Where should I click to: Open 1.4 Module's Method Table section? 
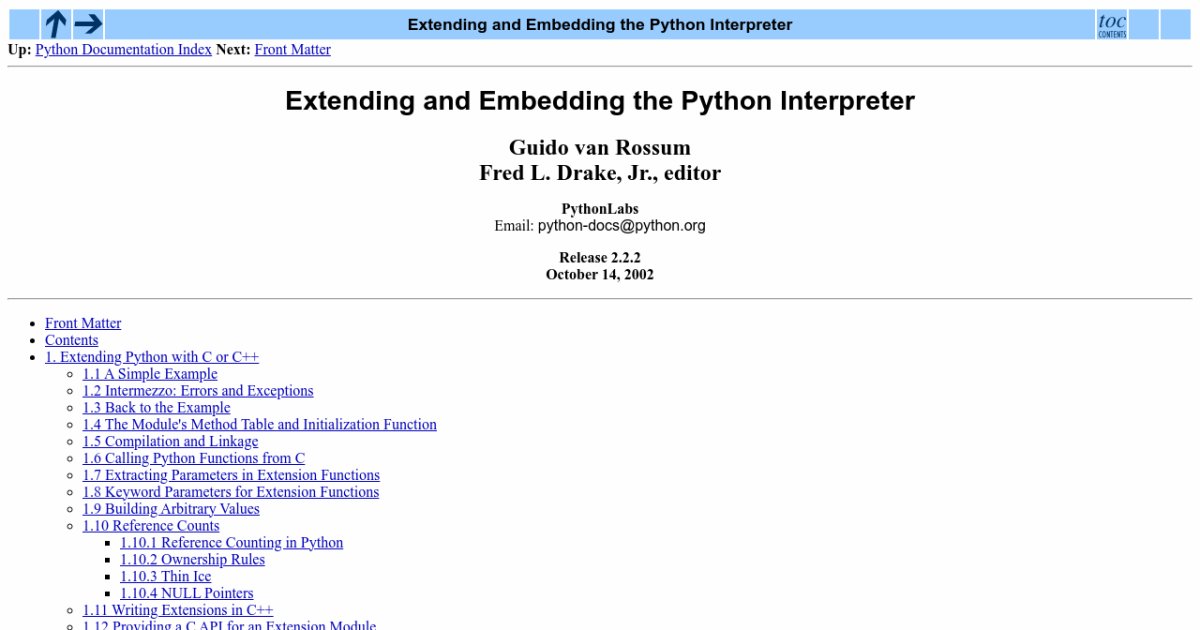259,425
